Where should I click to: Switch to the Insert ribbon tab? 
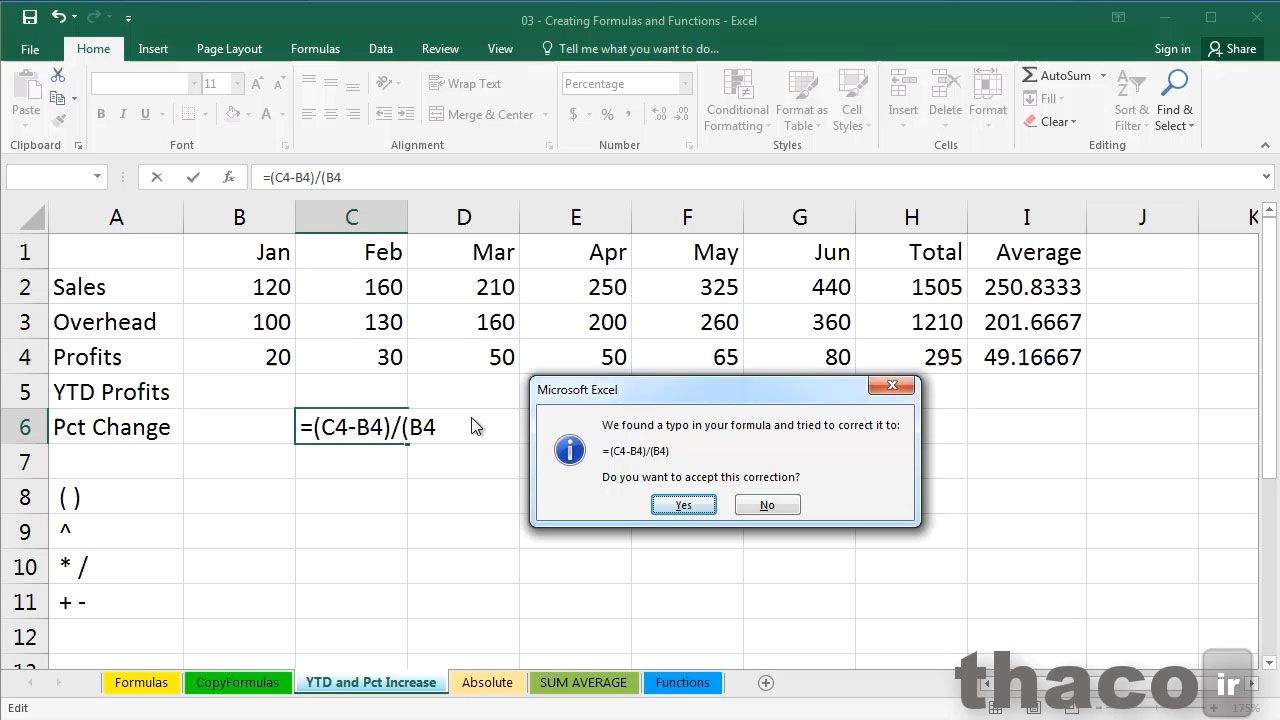pos(153,49)
